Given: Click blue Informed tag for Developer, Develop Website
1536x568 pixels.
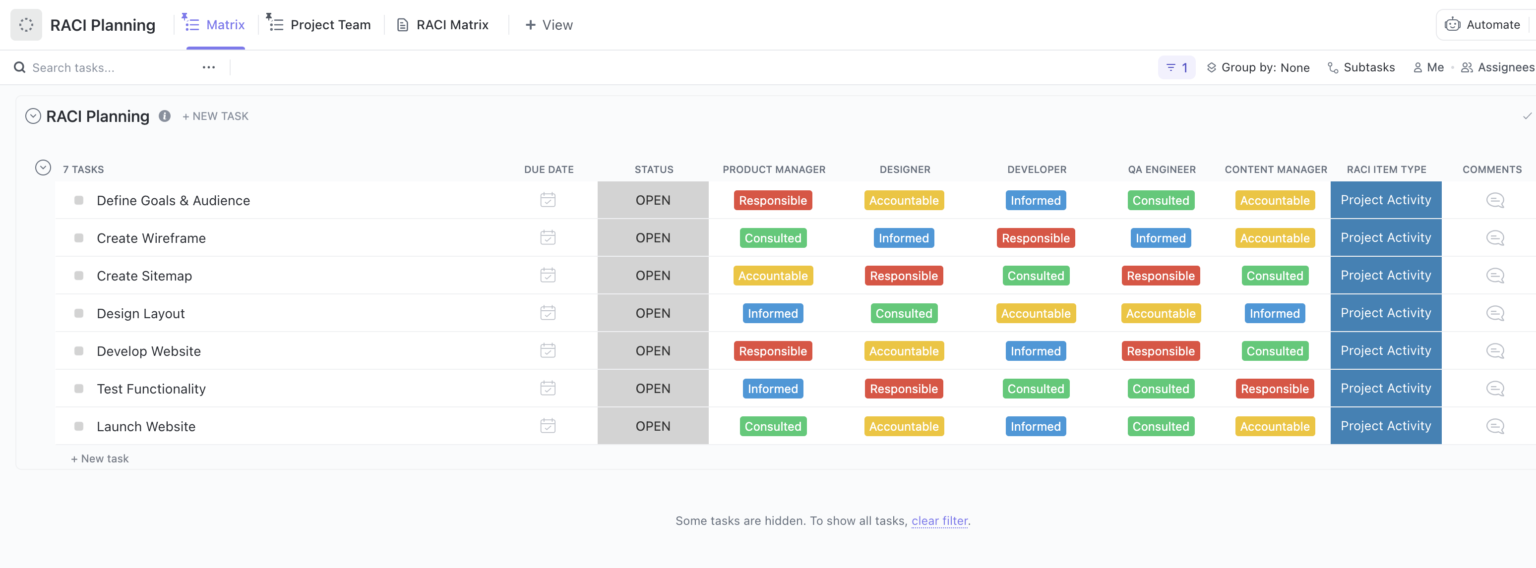Looking at the screenshot, I should pos(1036,351).
